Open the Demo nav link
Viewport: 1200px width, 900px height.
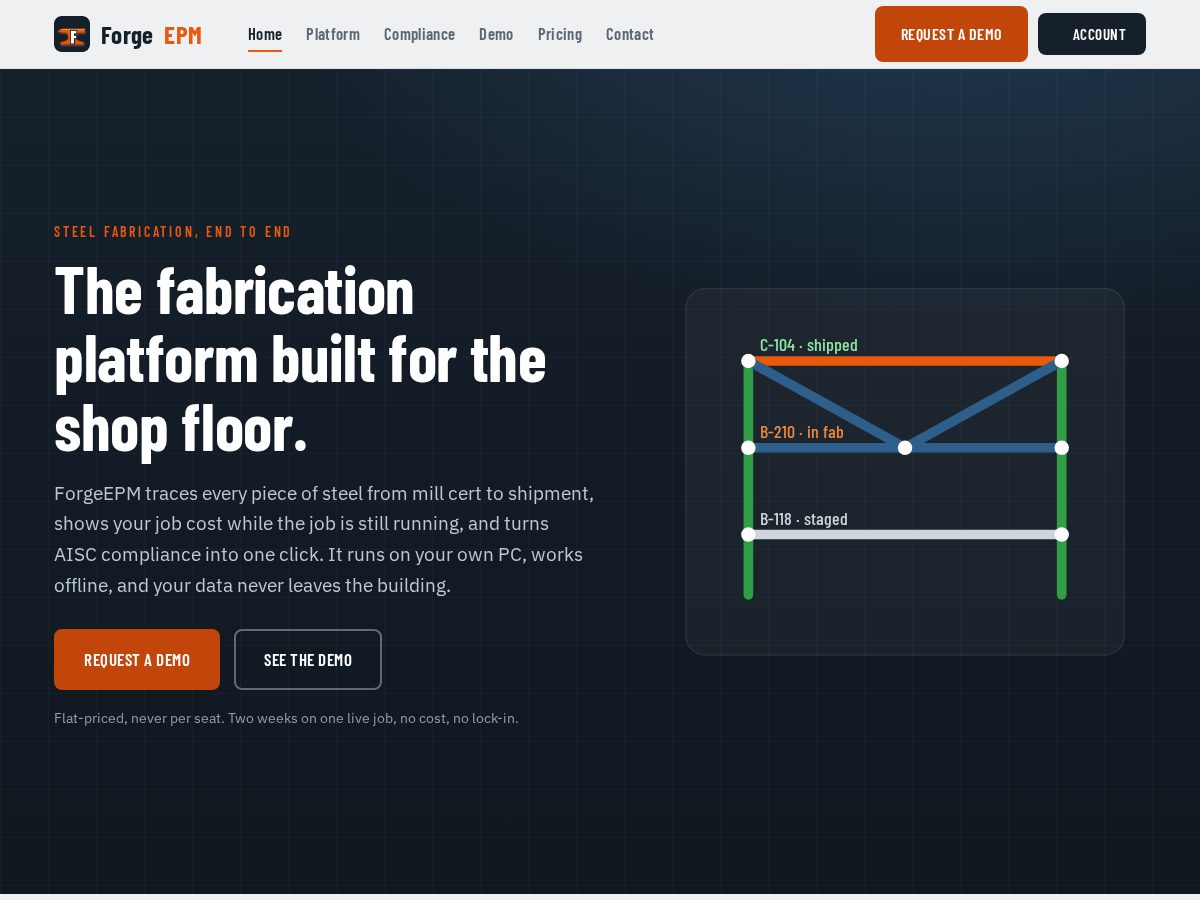[x=496, y=34]
